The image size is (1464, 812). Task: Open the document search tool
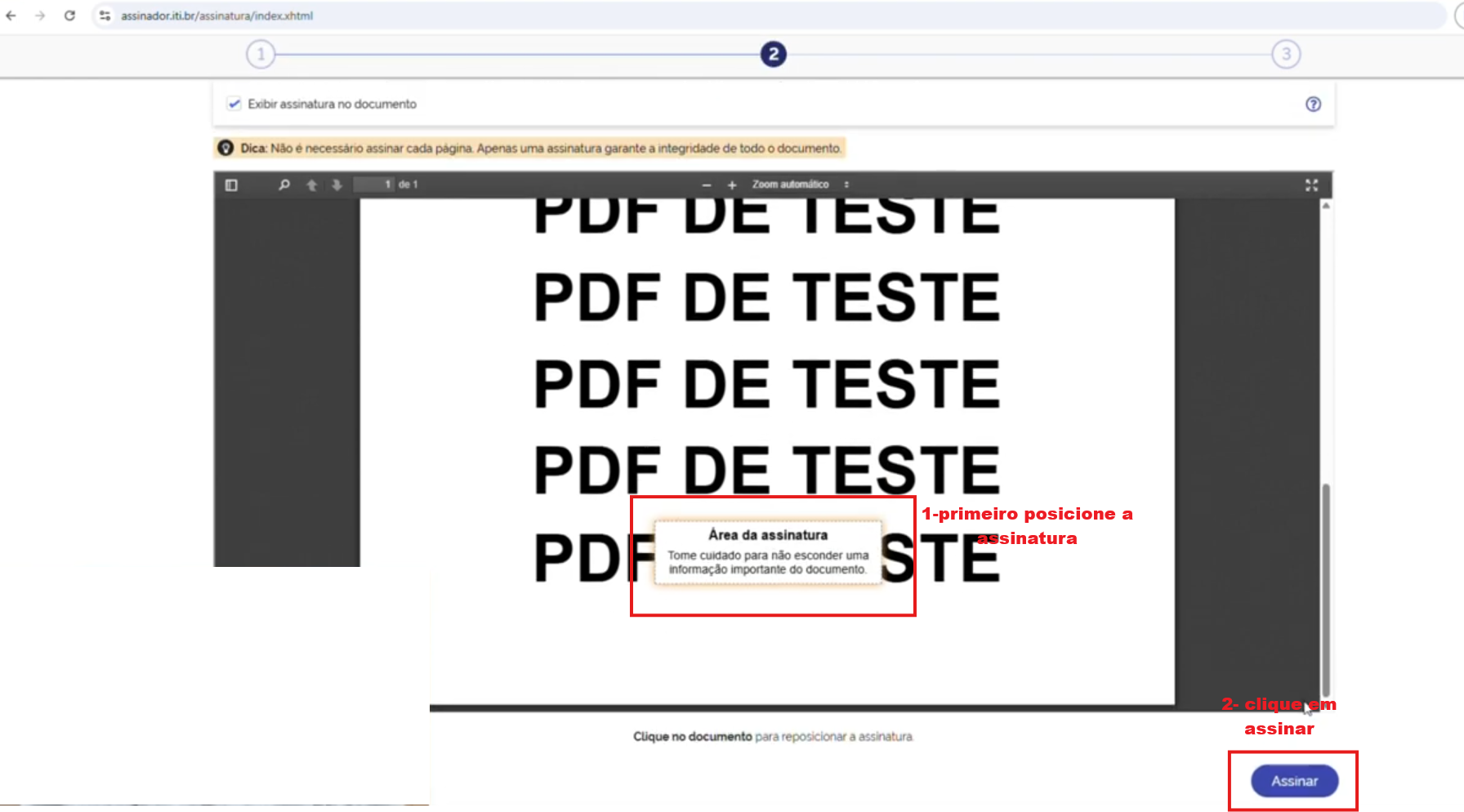(283, 185)
